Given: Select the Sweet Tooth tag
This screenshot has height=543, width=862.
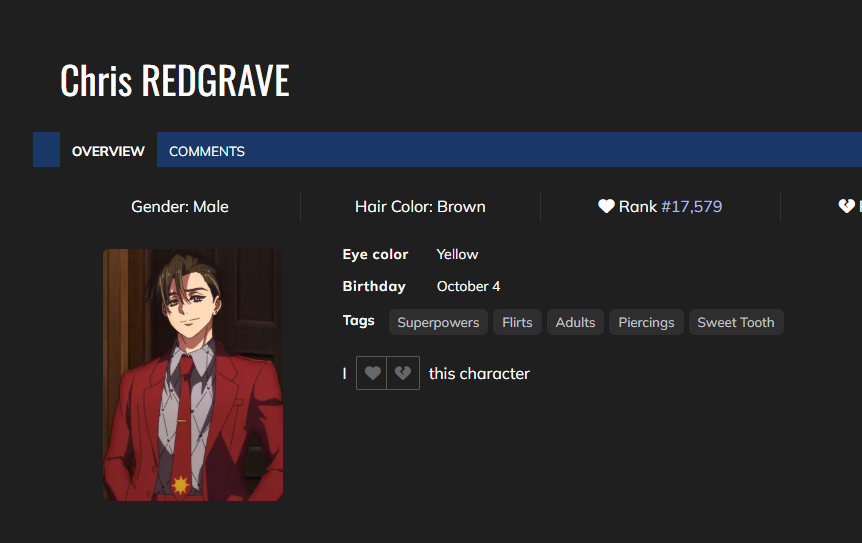Looking at the screenshot, I should pyautogui.click(x=736, y=322).
